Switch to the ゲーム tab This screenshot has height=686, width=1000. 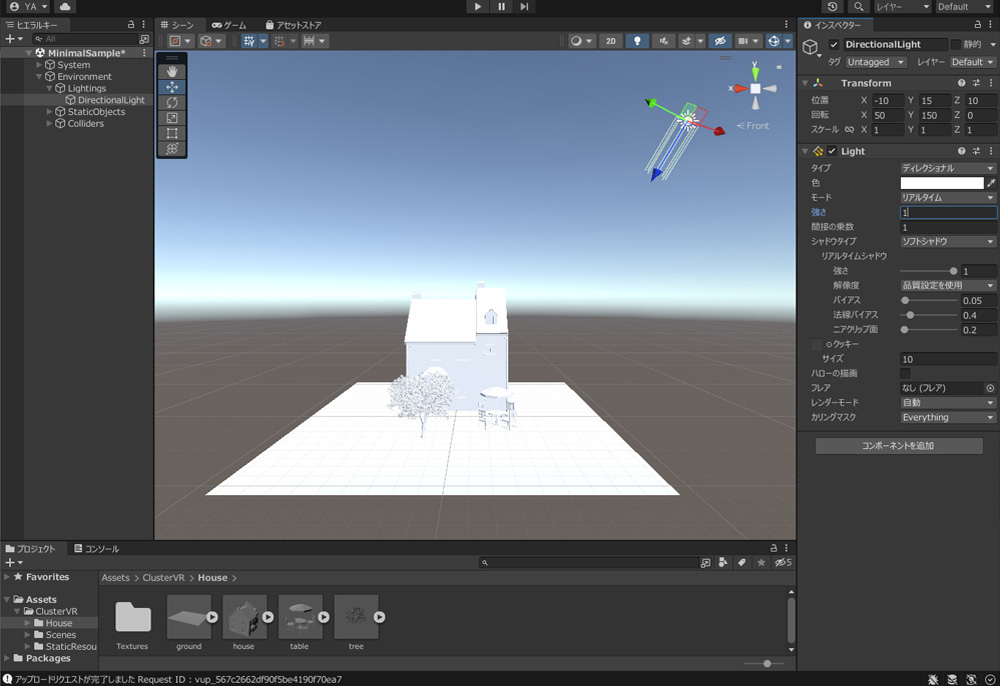pos(229,24)
